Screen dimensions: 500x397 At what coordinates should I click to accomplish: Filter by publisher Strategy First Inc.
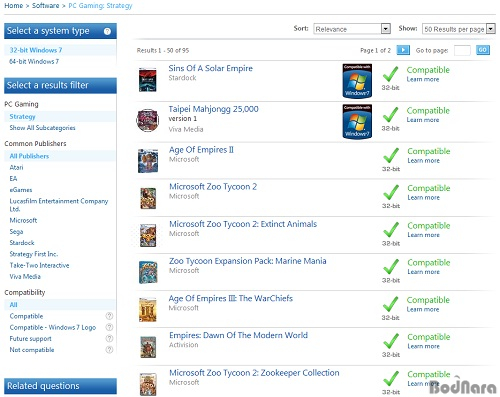tap(34, 254)
